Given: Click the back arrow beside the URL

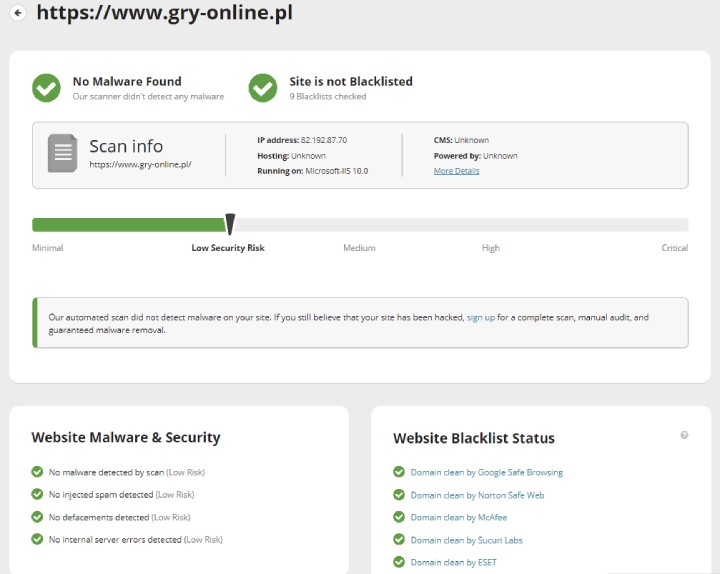Looking at the screenshot, I should tap(18, 13).
